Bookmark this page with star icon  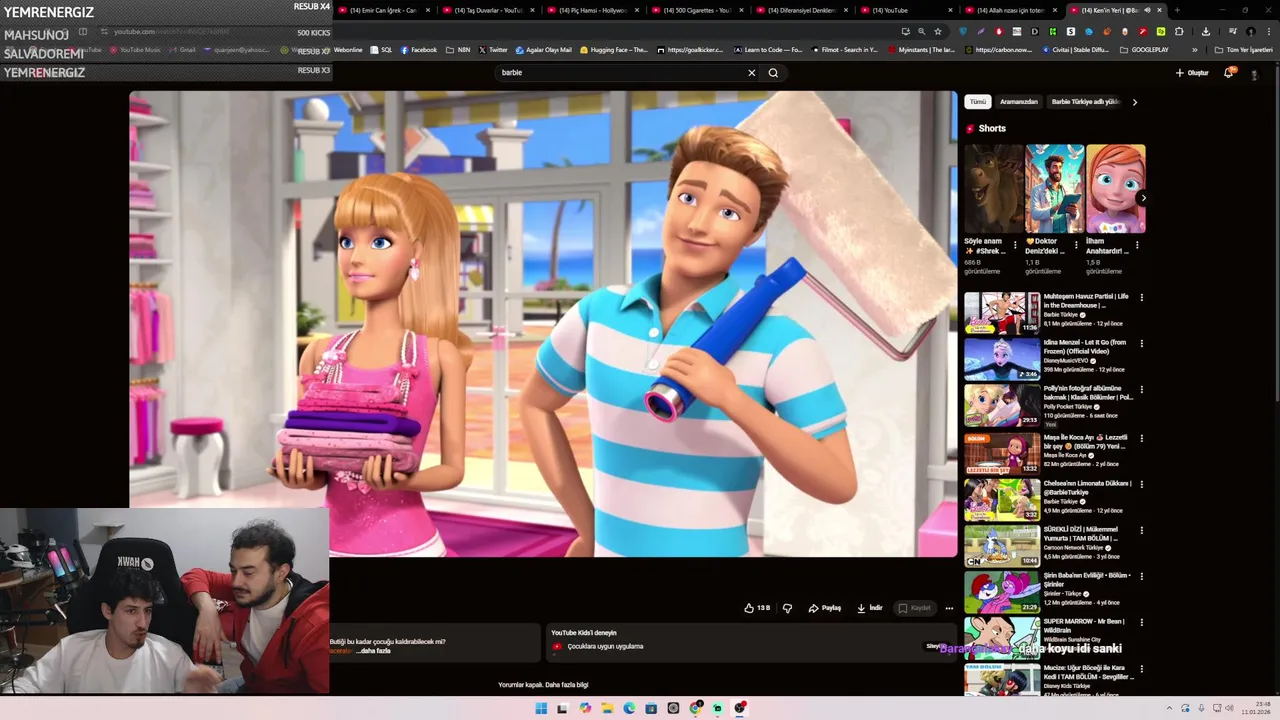(938, 31)
